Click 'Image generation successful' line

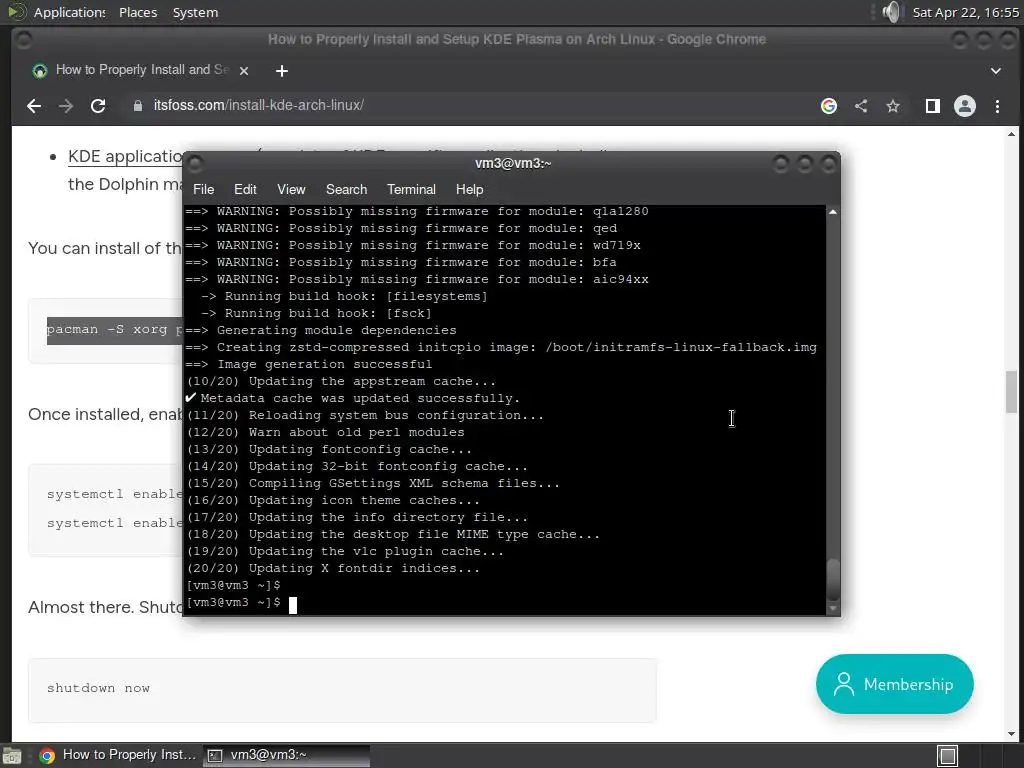point(308,364)
